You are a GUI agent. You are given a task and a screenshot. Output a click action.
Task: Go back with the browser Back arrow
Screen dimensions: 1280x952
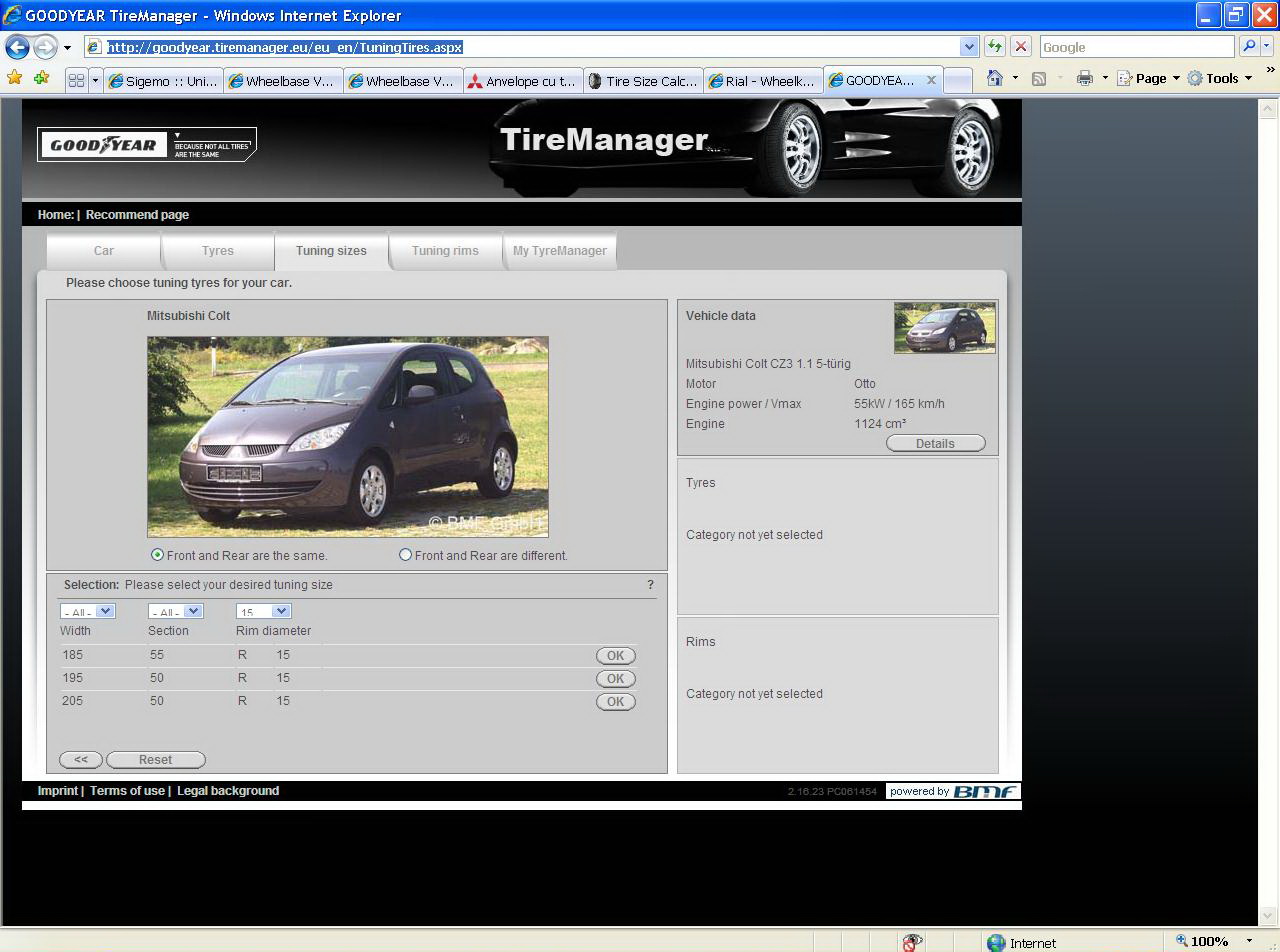[18, 47]
